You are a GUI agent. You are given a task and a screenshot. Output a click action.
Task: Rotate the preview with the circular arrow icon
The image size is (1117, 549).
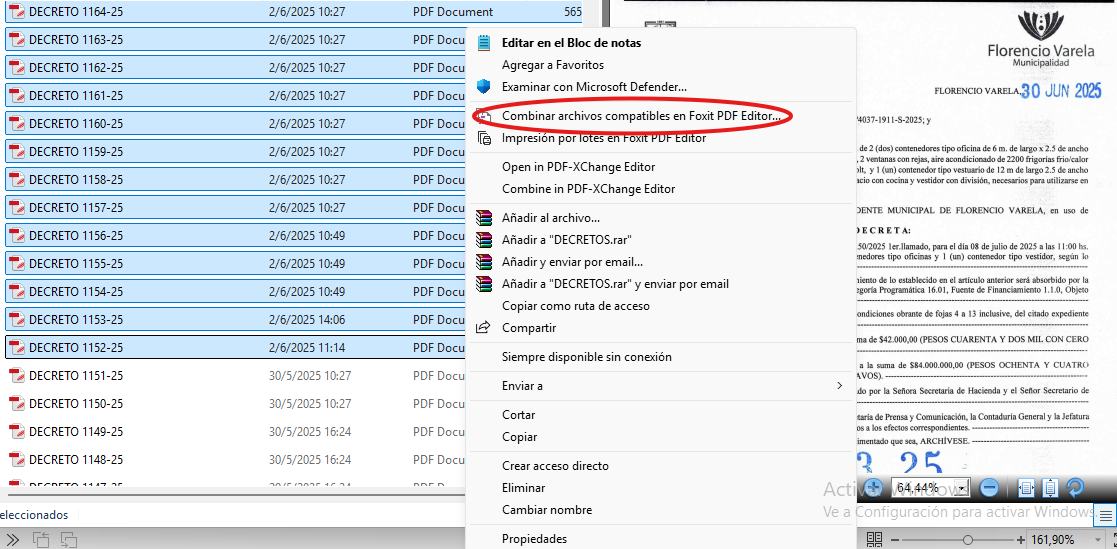point(1074,488)
